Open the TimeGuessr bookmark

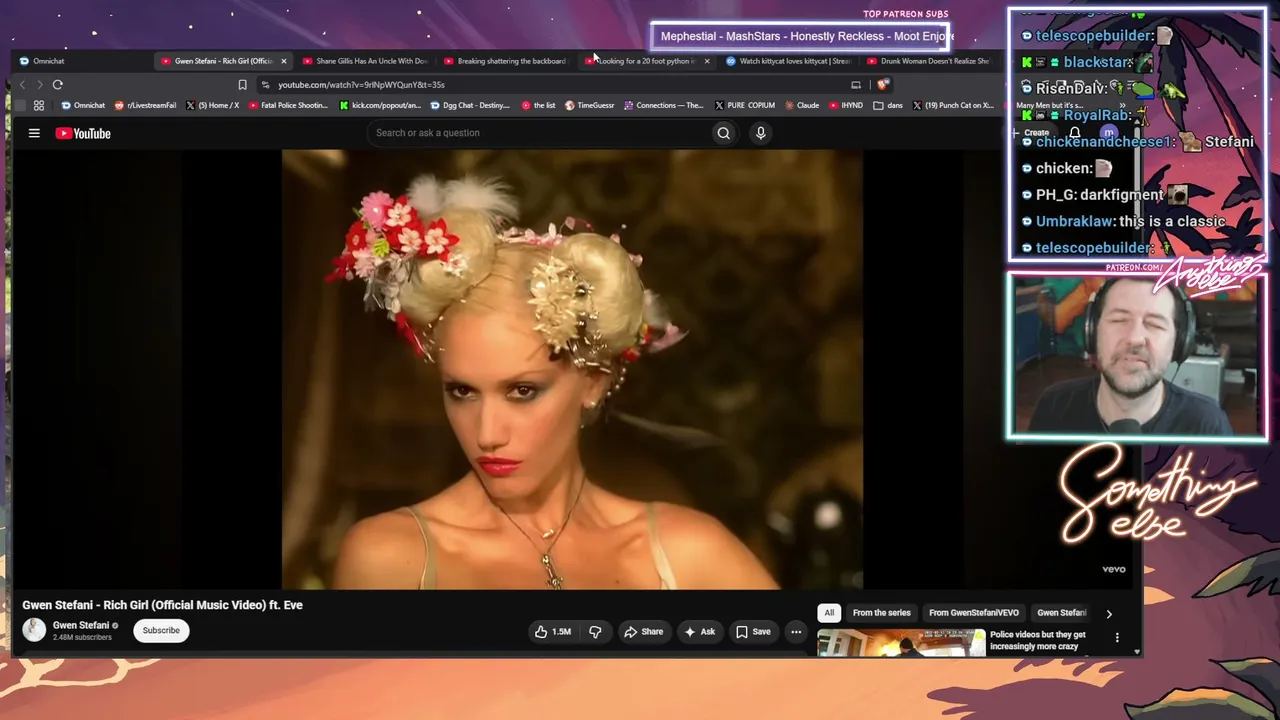point(590,105)
